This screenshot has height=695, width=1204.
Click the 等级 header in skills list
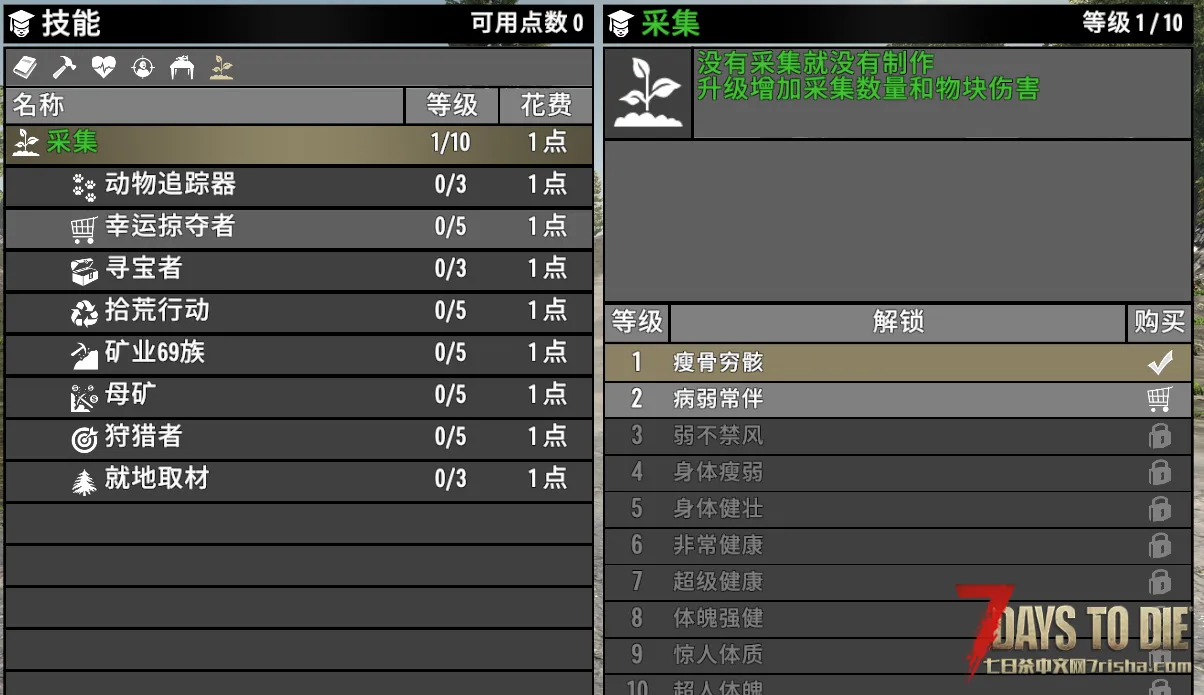point(451,105)
